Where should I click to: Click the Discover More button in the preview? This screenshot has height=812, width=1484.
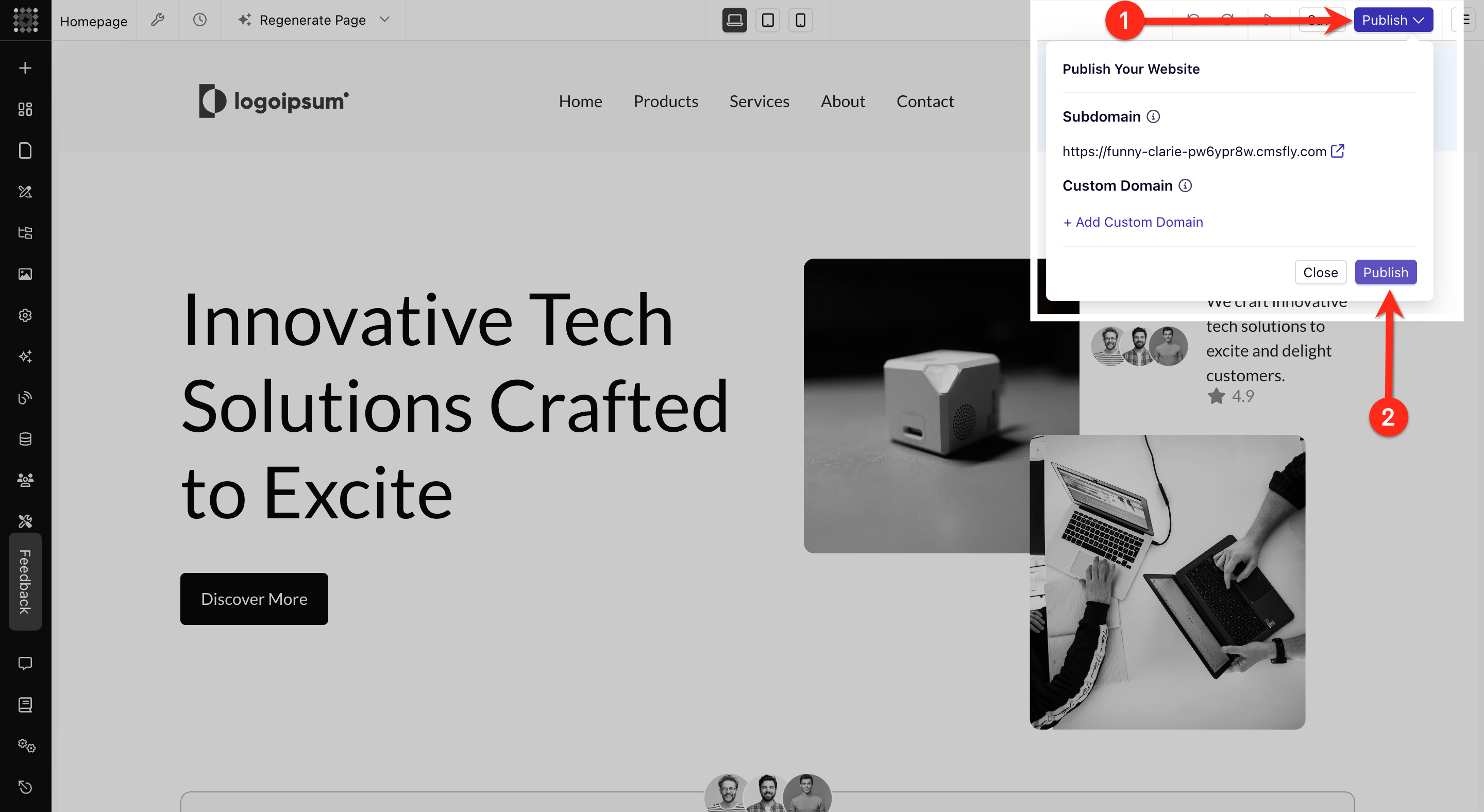point(254,599)
